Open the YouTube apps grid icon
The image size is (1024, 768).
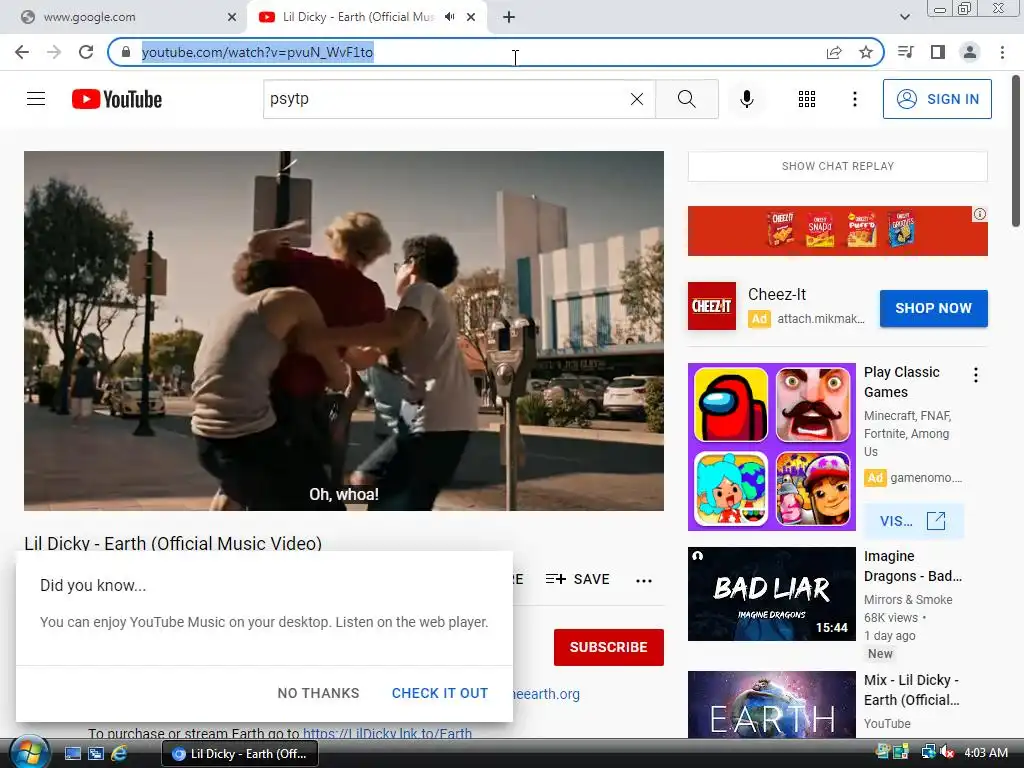[807, 99]
